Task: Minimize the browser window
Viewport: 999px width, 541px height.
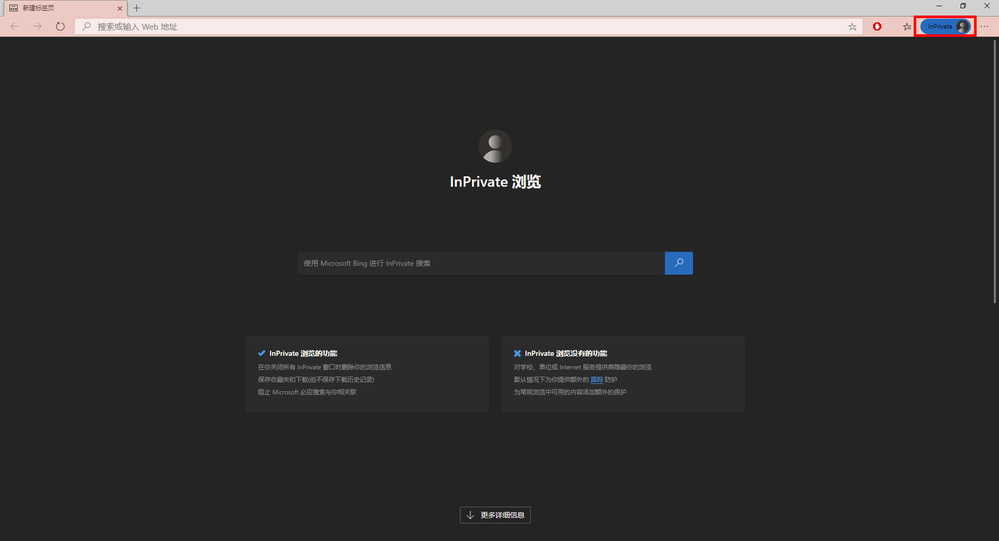Action: 938,6
